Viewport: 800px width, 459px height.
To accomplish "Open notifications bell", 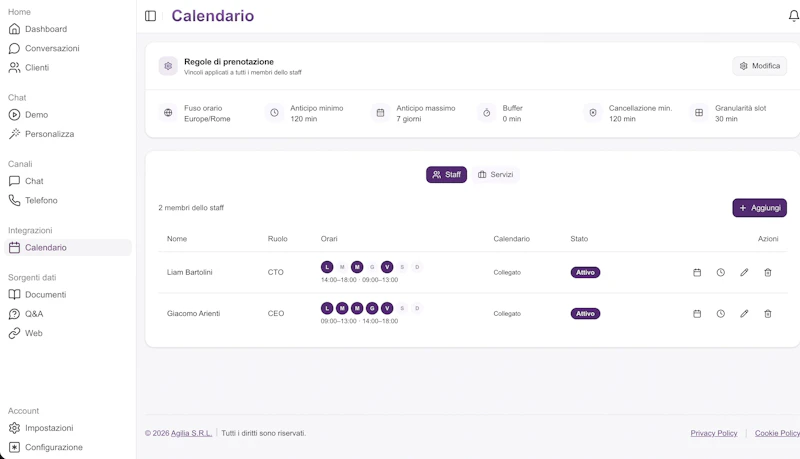I will point(793,16).
